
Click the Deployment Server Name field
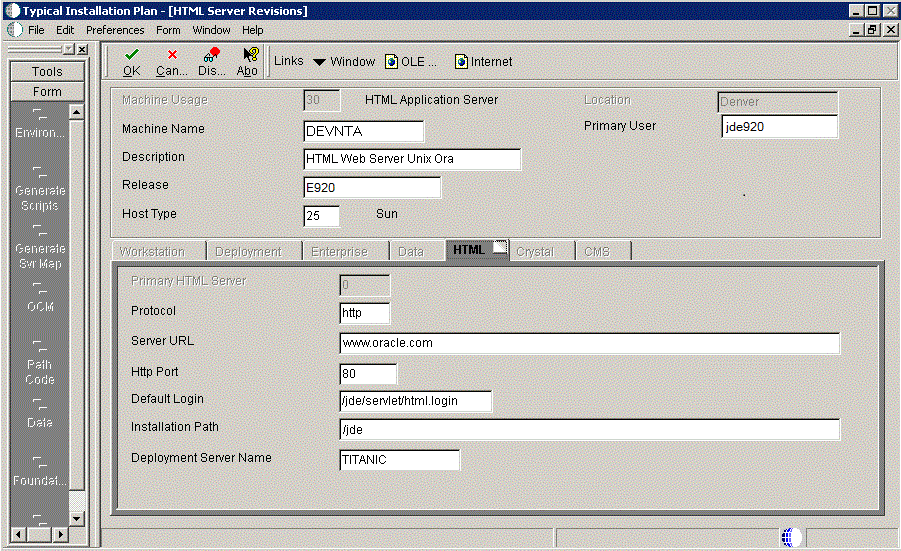399,460
